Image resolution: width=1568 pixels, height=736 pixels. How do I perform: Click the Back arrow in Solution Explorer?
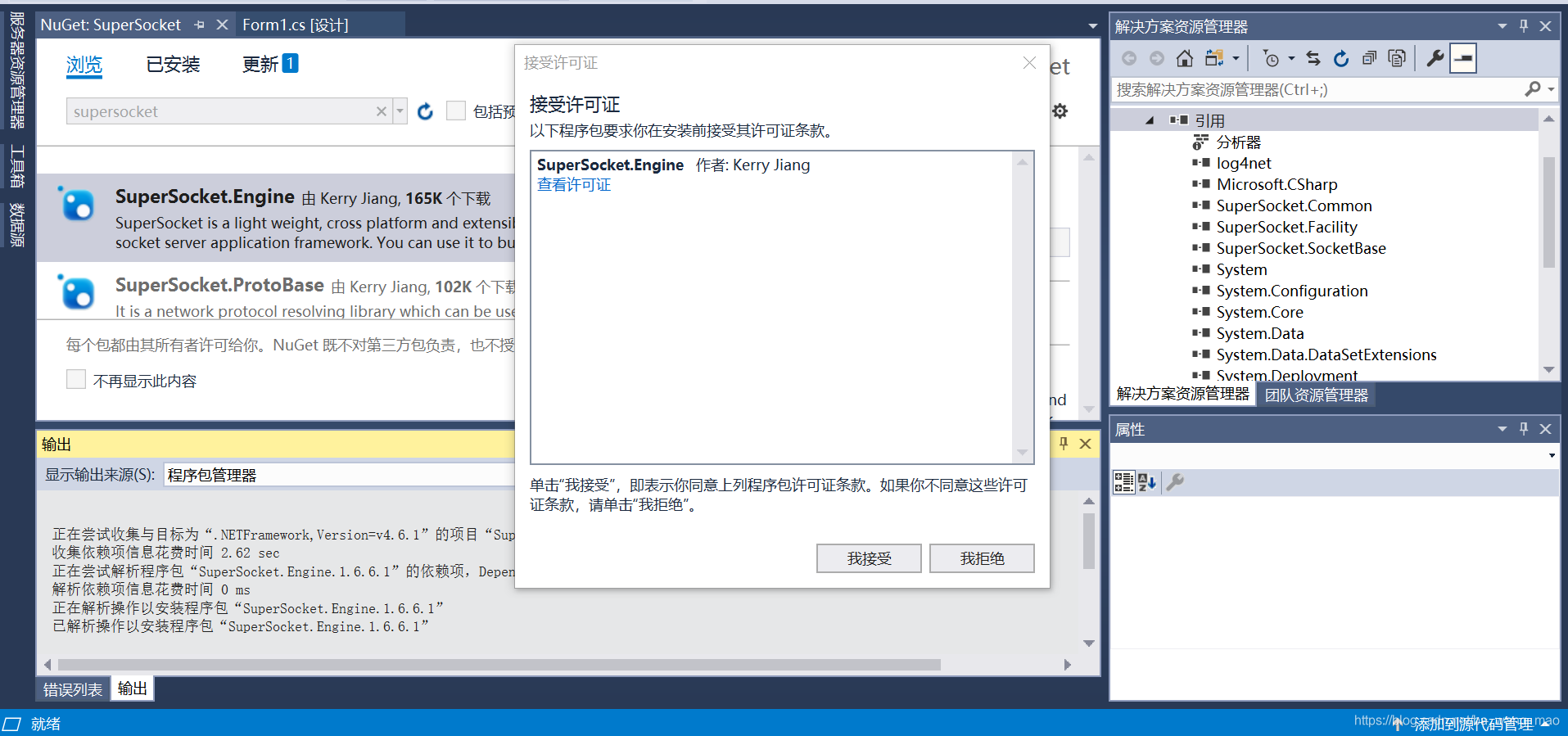coord(1129,58)
